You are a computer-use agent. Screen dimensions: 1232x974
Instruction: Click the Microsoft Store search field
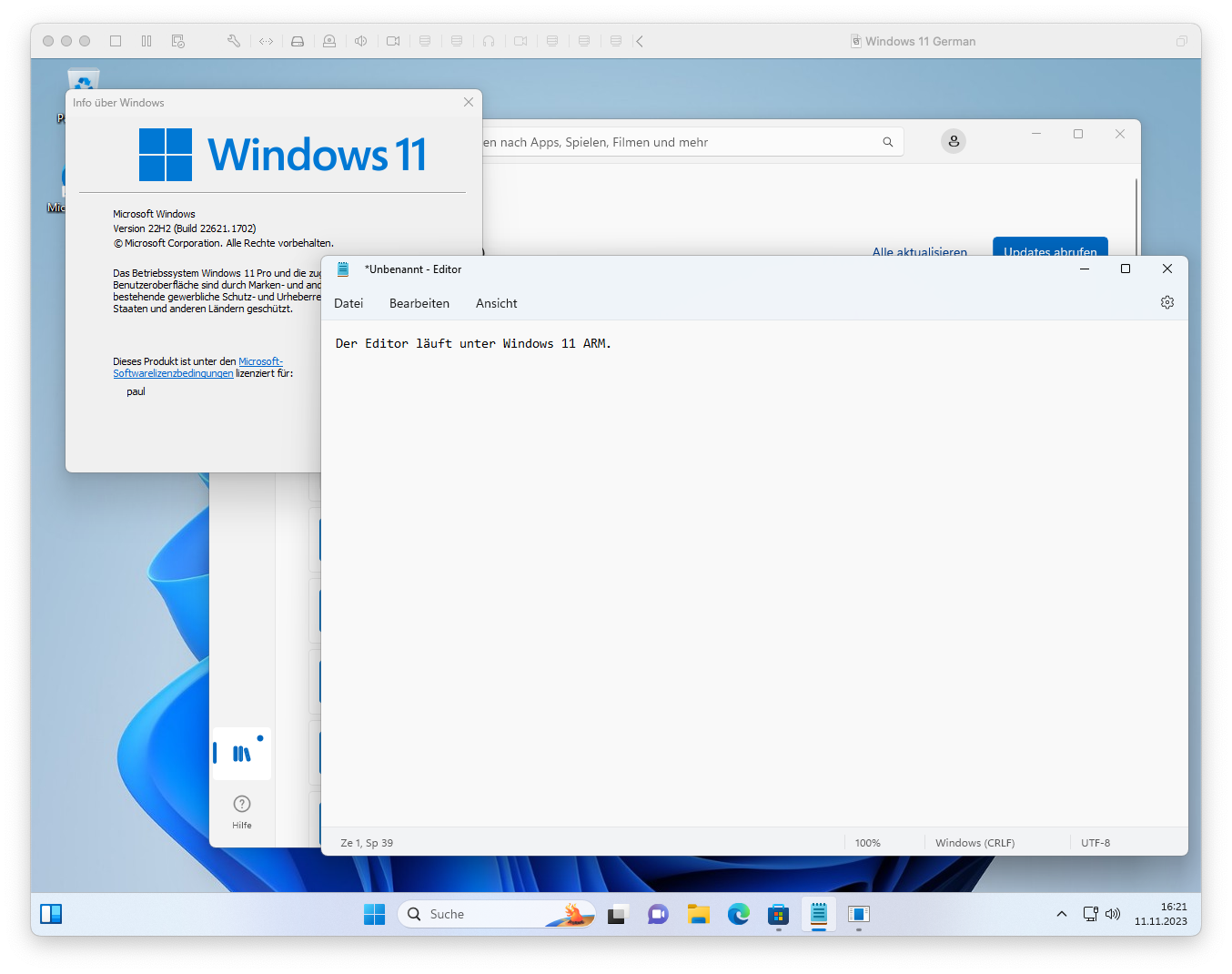[692, 142]
